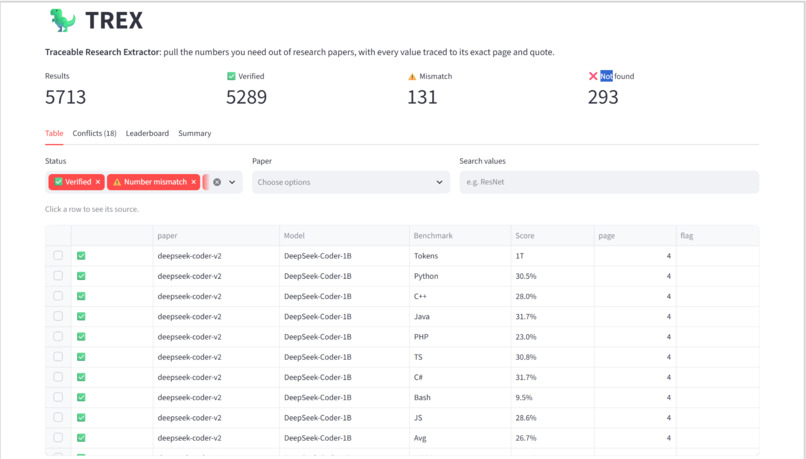Click the results count '5713'
This screenshot has height=459, width=806.
tap(65, 97)
